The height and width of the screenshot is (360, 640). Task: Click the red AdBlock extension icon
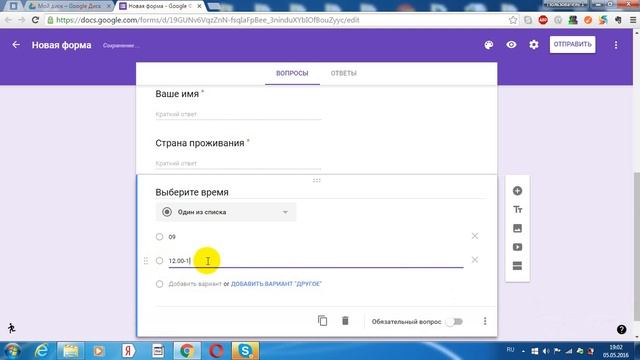pyautogui.click(x=543, y=20)
